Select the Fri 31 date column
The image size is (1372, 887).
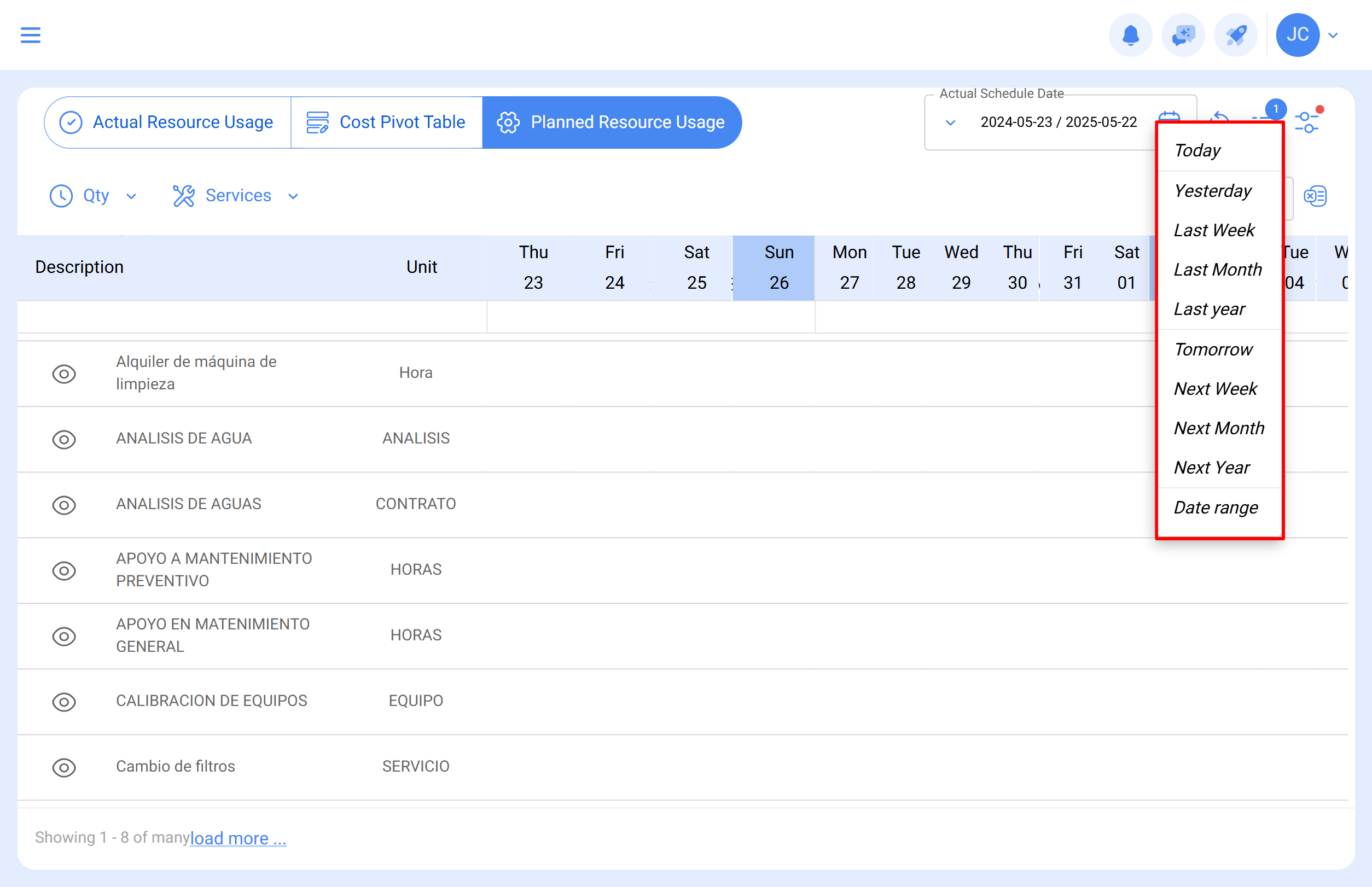click(x=1072, y=268)
